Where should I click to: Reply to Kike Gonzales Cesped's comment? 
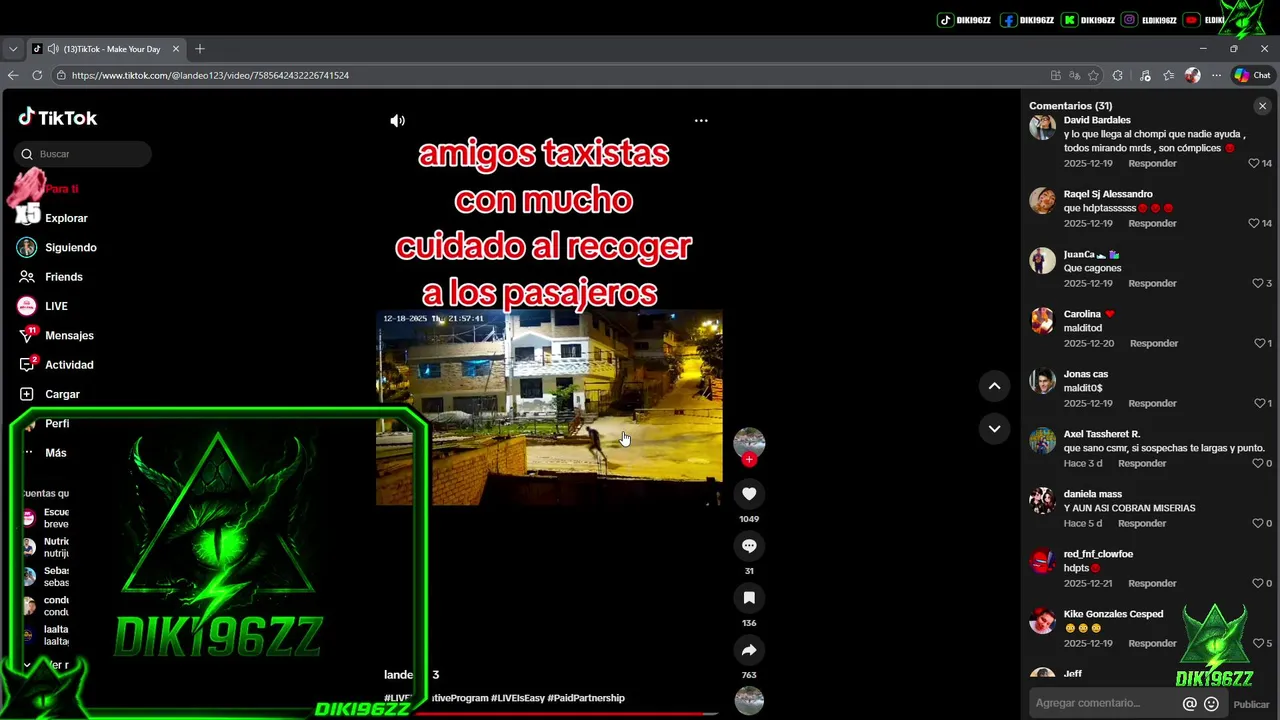[x=1152, y=643]
